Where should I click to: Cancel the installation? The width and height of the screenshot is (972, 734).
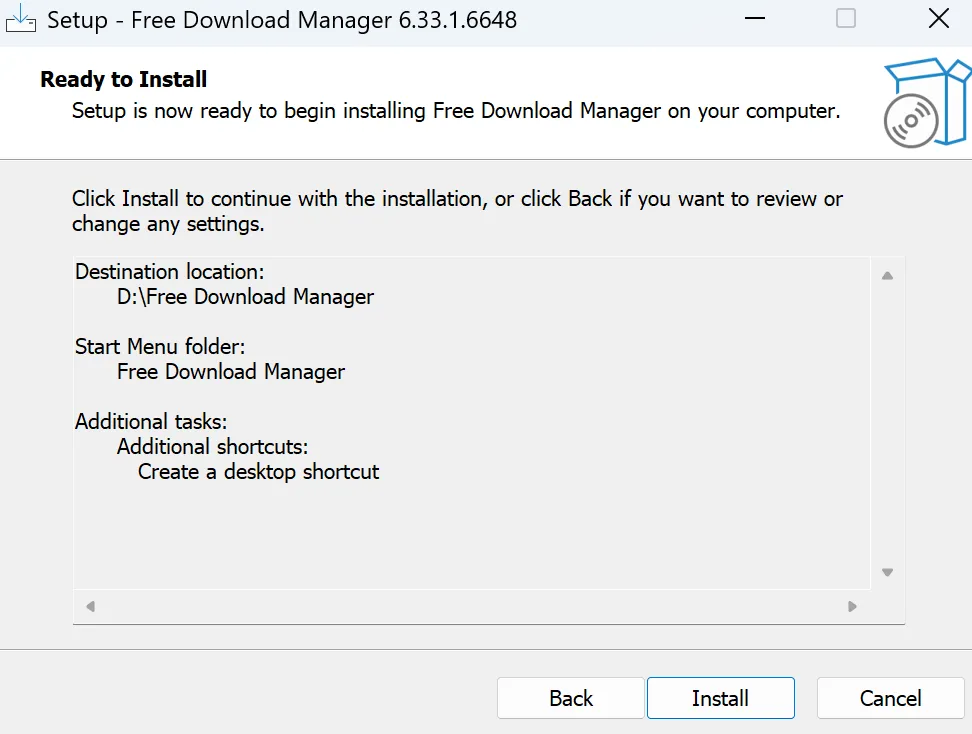(x=890, y=698)
